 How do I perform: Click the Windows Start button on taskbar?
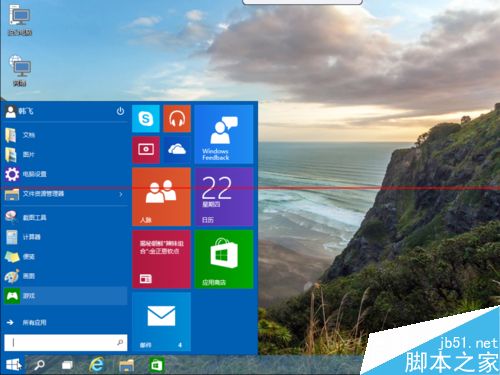tap(13, 365)
